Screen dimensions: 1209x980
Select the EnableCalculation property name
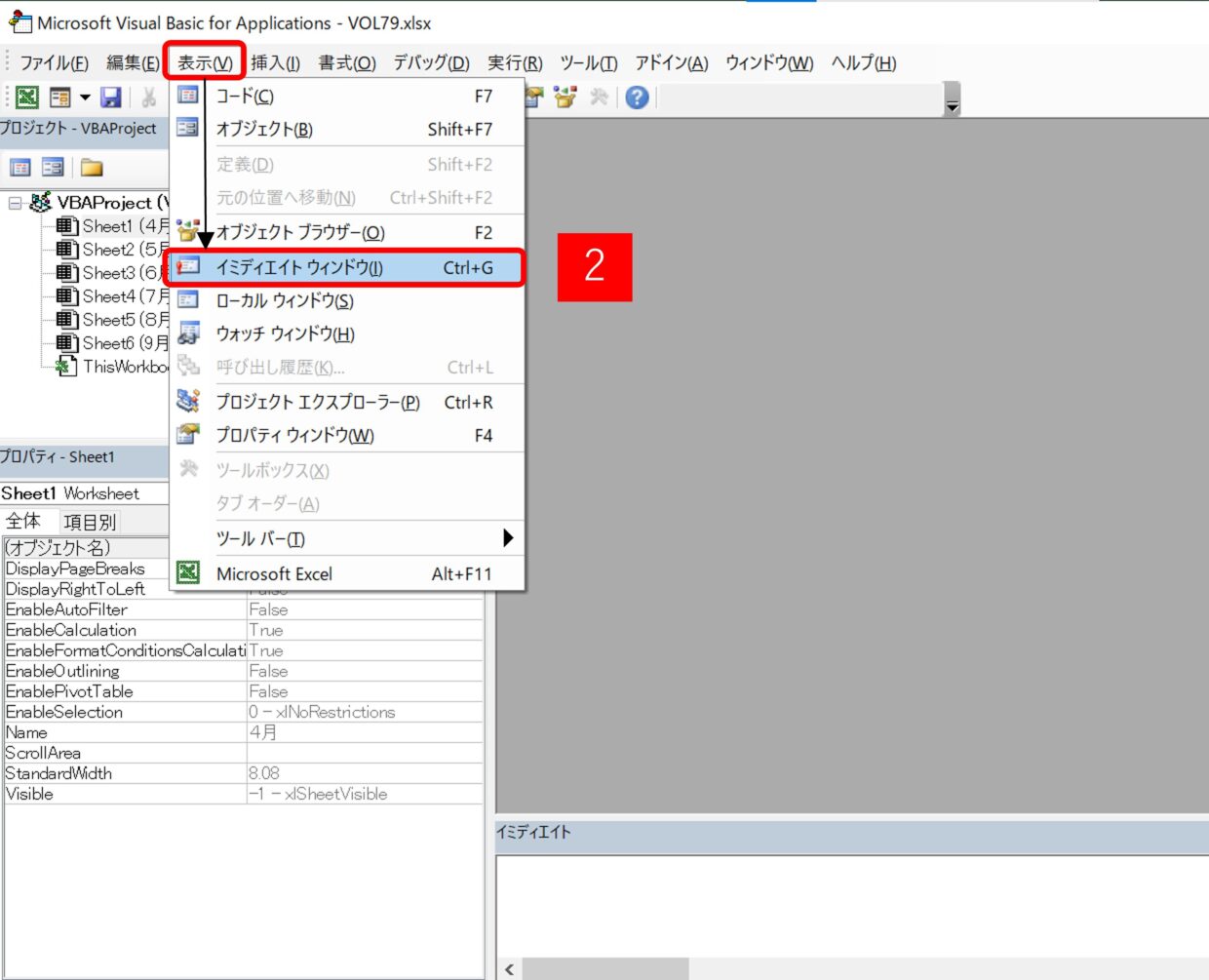click(125, 630)
